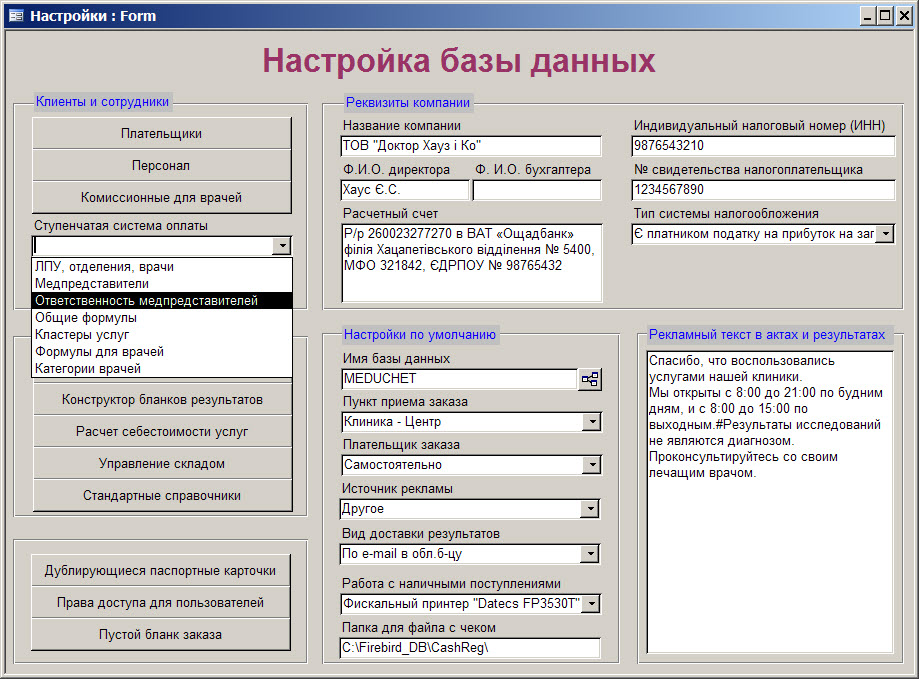
Task: Click the Управление складом button
Action: (x=162, y=463)
